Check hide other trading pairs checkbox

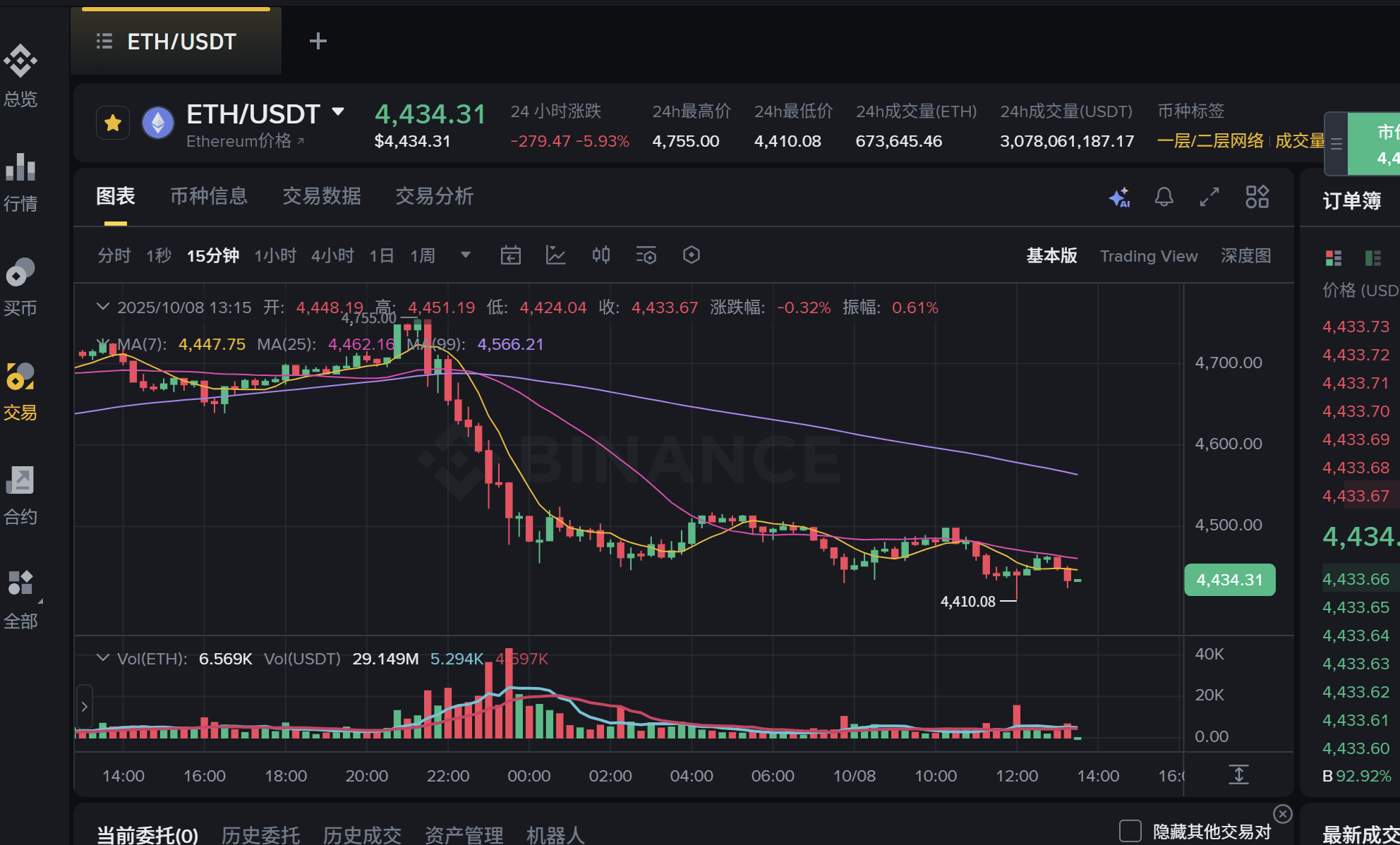coord(1130,831)
